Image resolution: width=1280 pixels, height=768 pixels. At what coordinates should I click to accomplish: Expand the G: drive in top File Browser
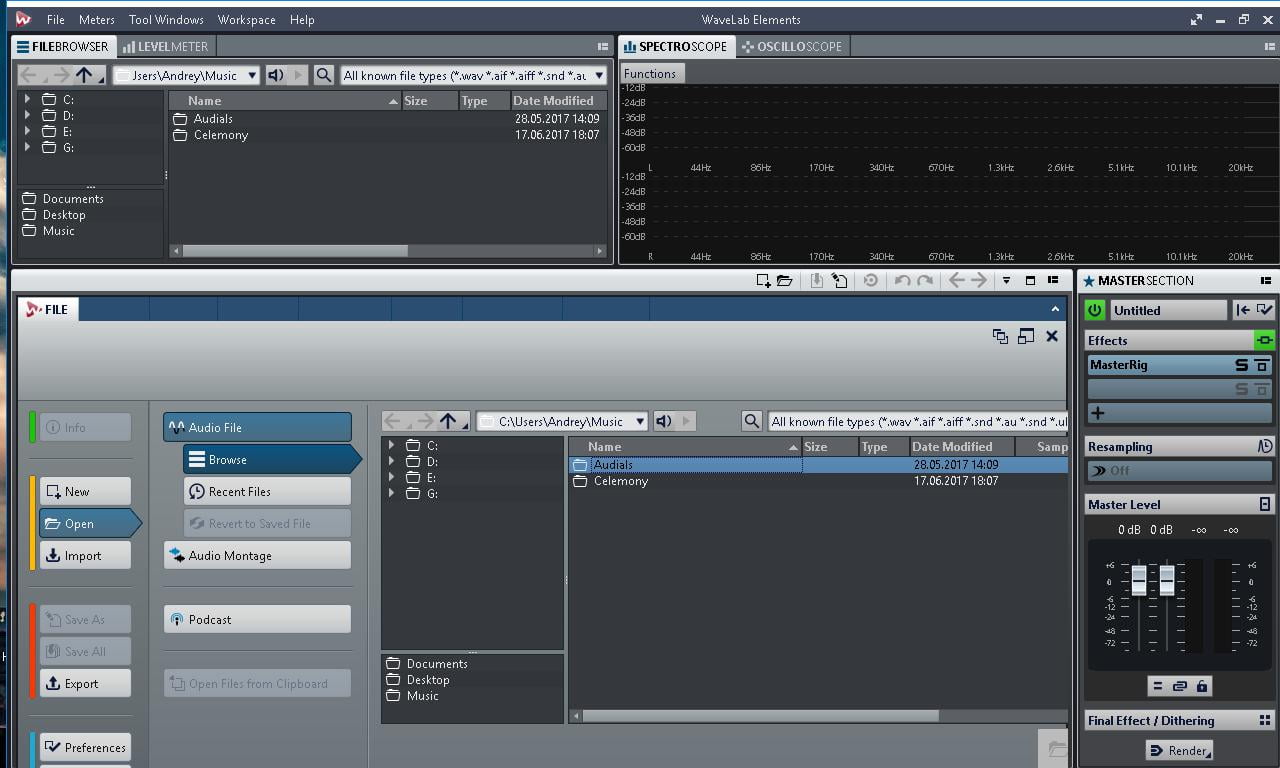tap(27, 147)
